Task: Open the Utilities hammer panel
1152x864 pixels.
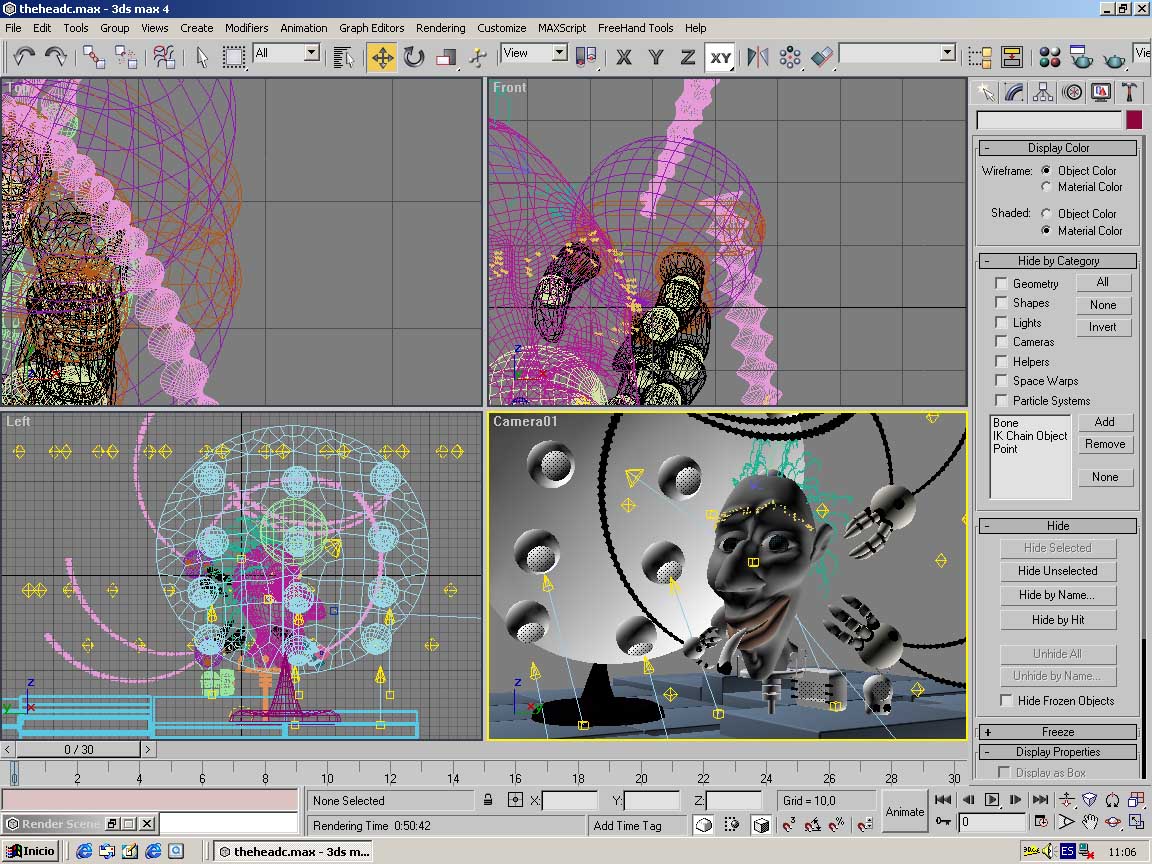Action: click(1129, 93)
